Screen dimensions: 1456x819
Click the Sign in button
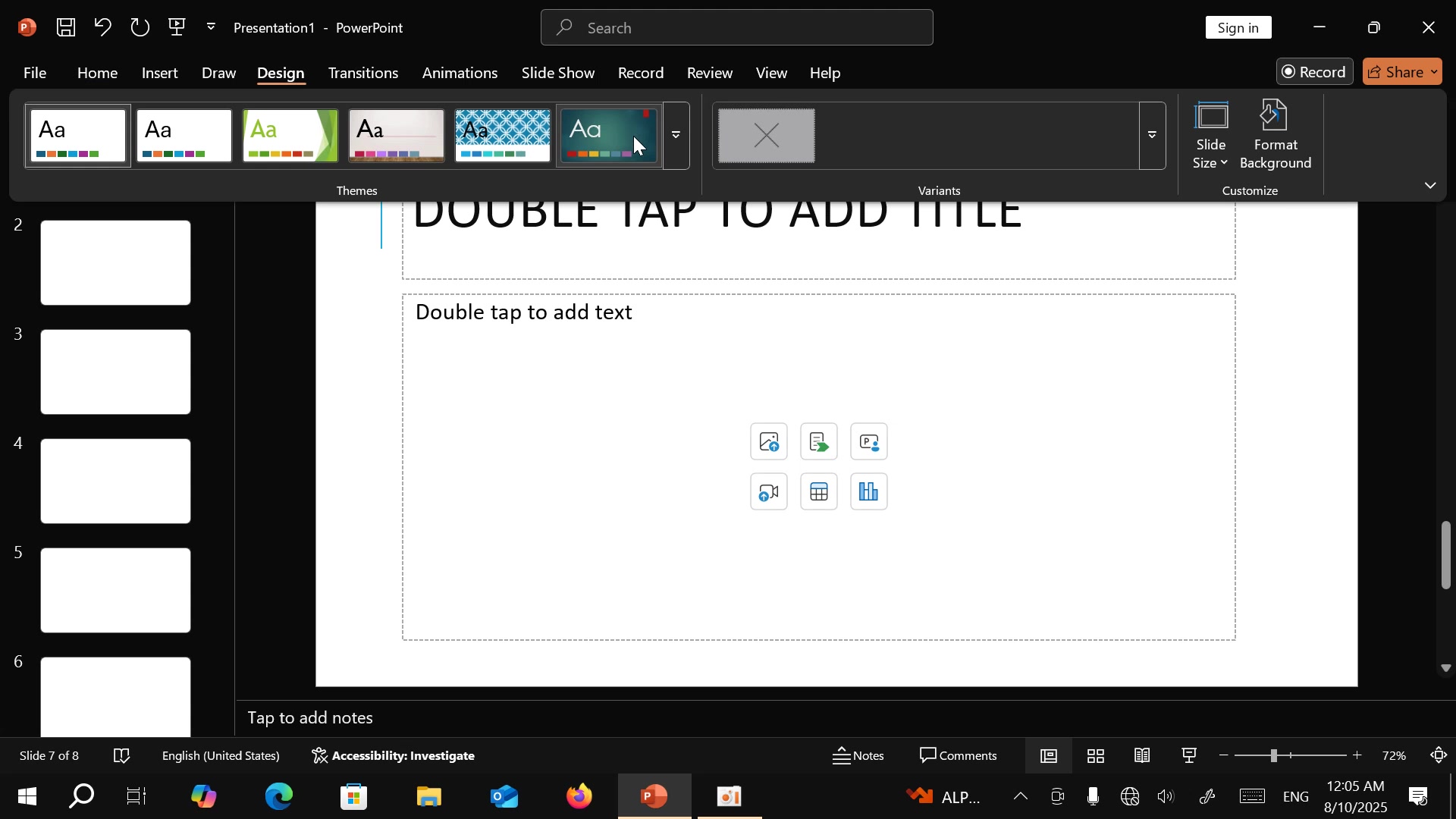click(1238, 27)
